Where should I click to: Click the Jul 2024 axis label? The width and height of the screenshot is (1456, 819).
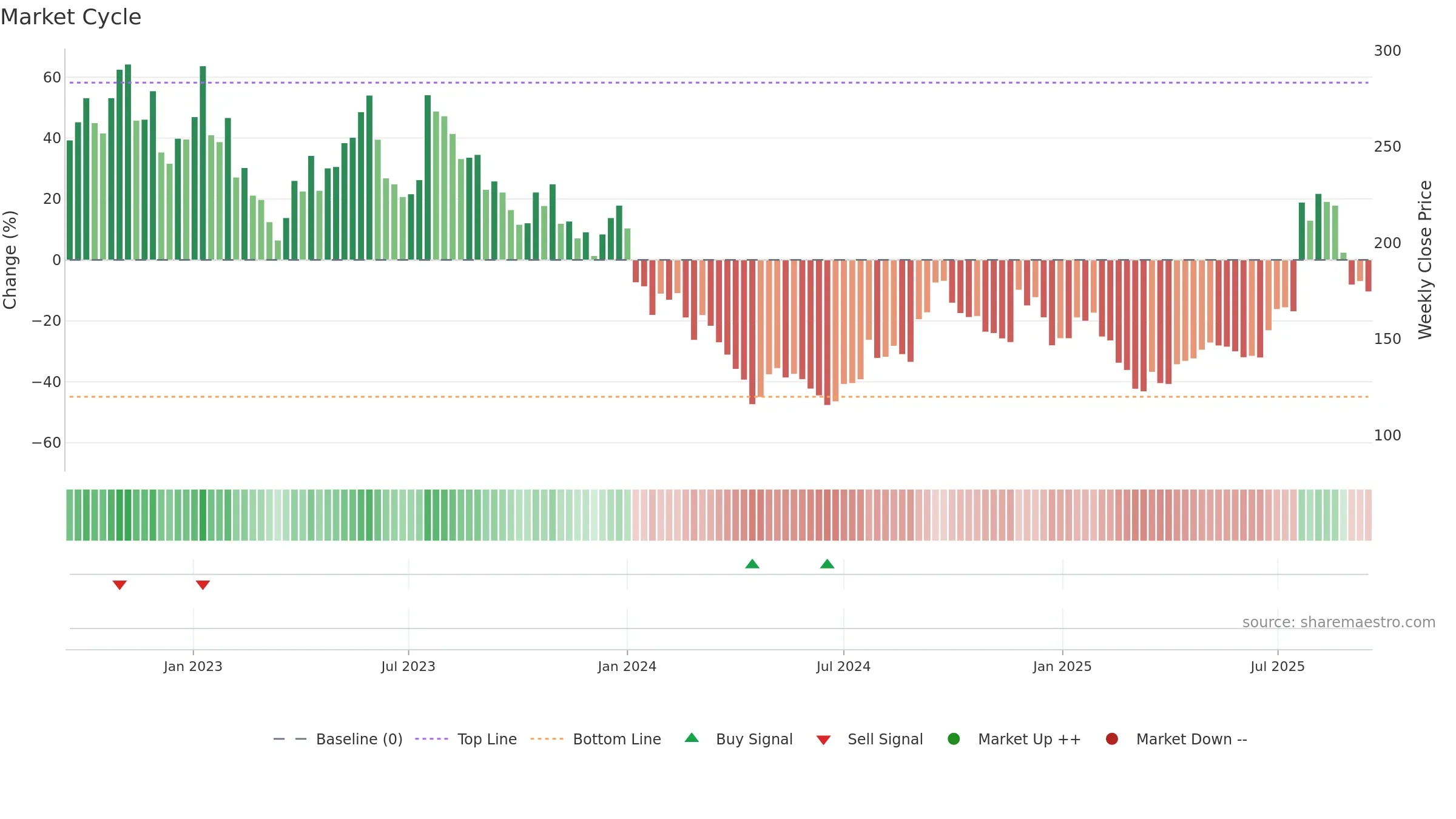[x=843, y=667]
